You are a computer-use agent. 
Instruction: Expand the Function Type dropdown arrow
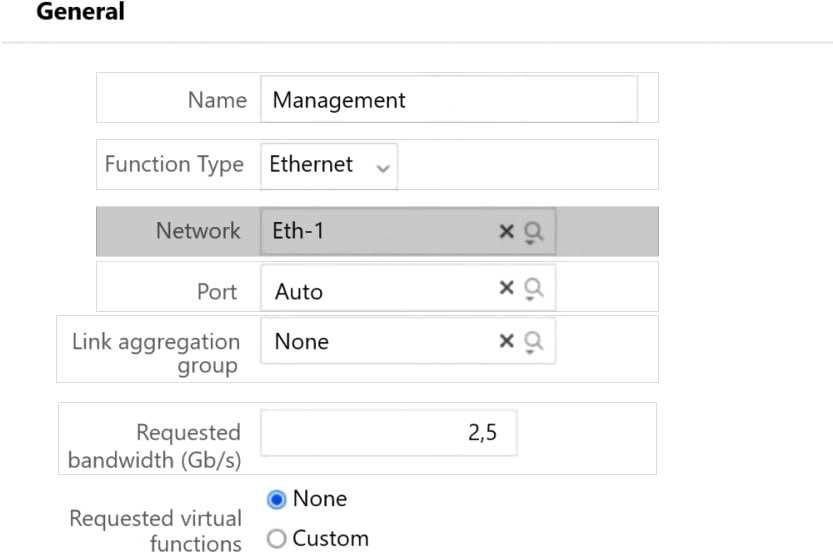coord(383,168)
